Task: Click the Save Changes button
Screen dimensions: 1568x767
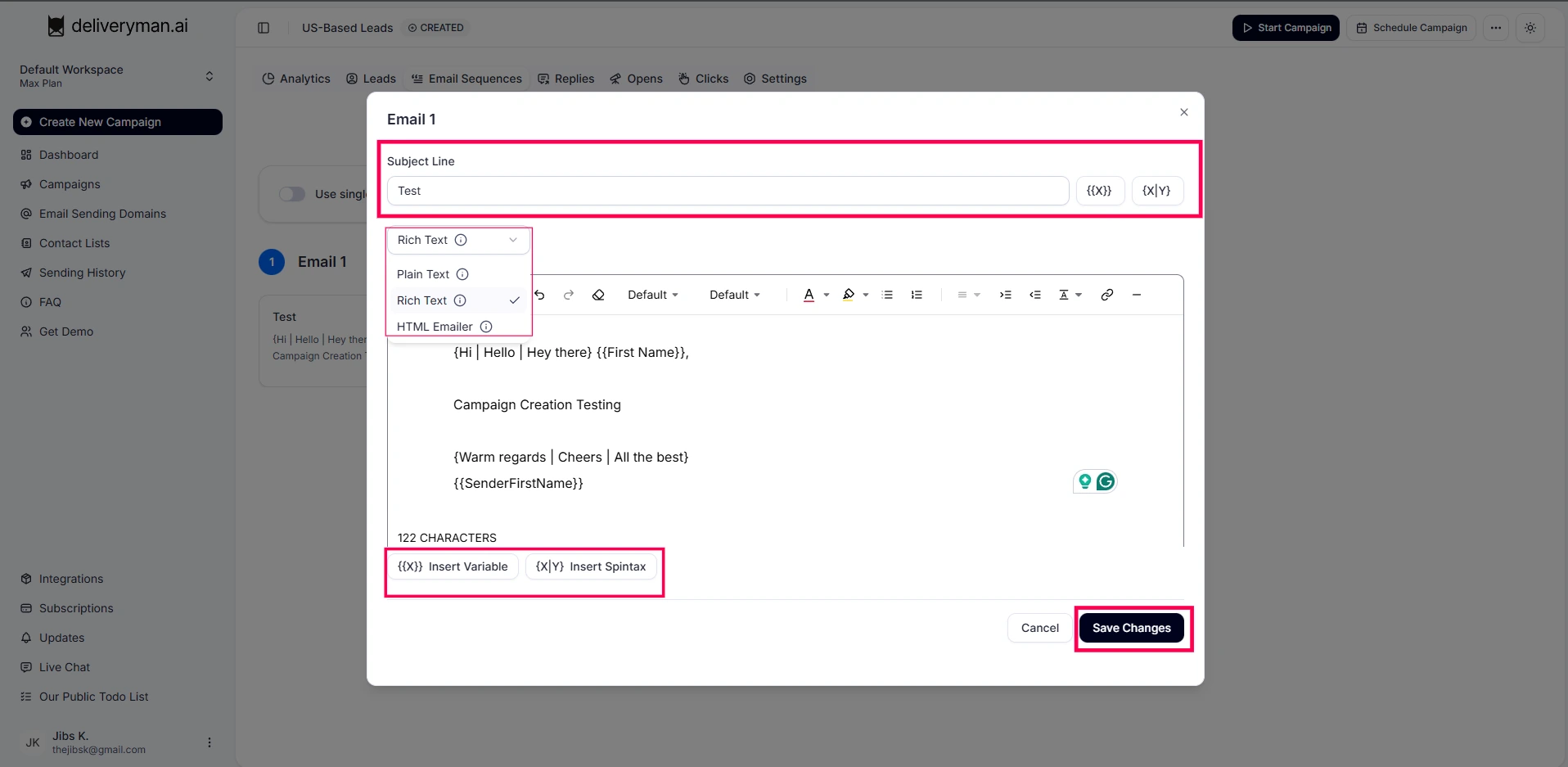Action: 1131,628
